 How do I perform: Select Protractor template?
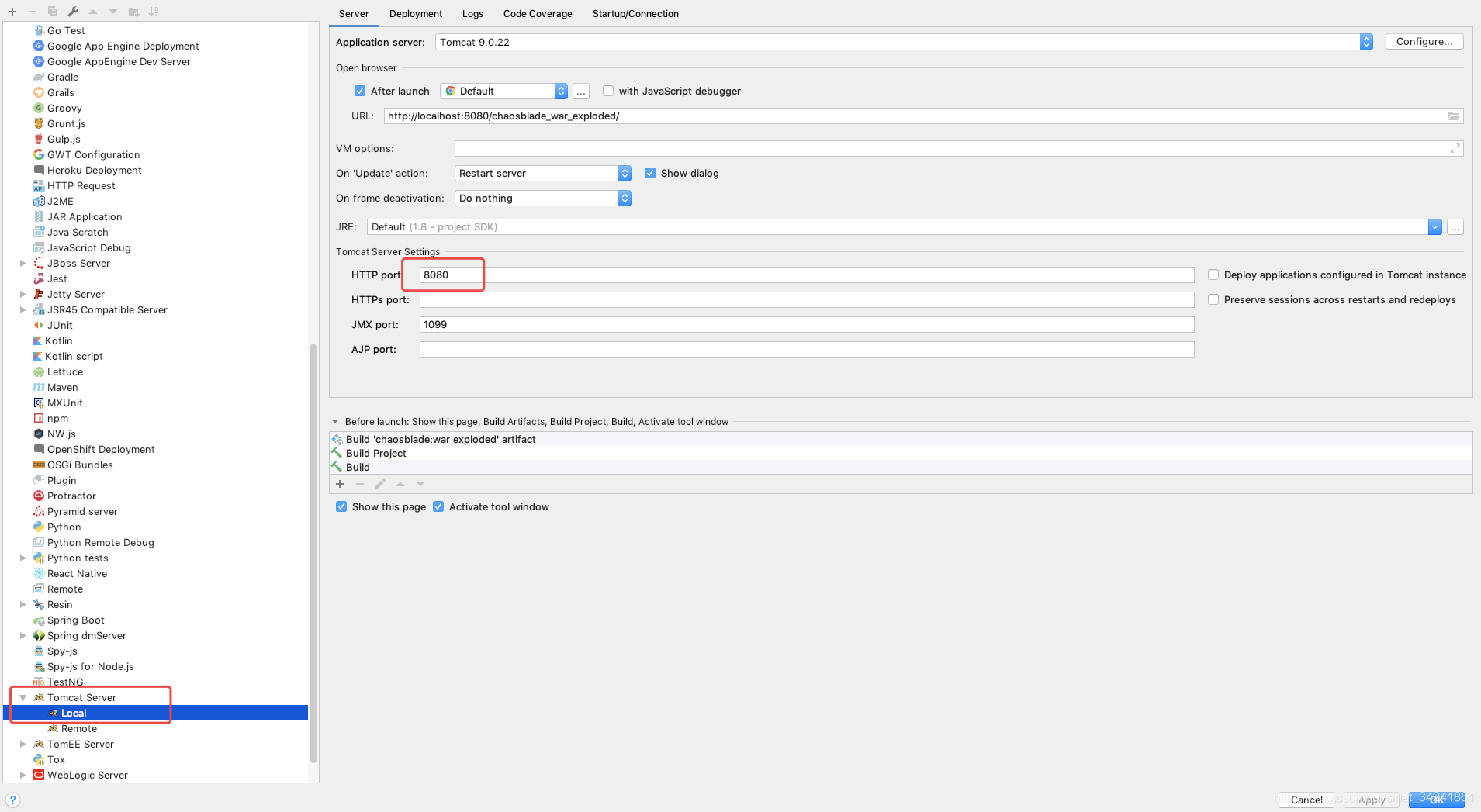coord(71,496)
